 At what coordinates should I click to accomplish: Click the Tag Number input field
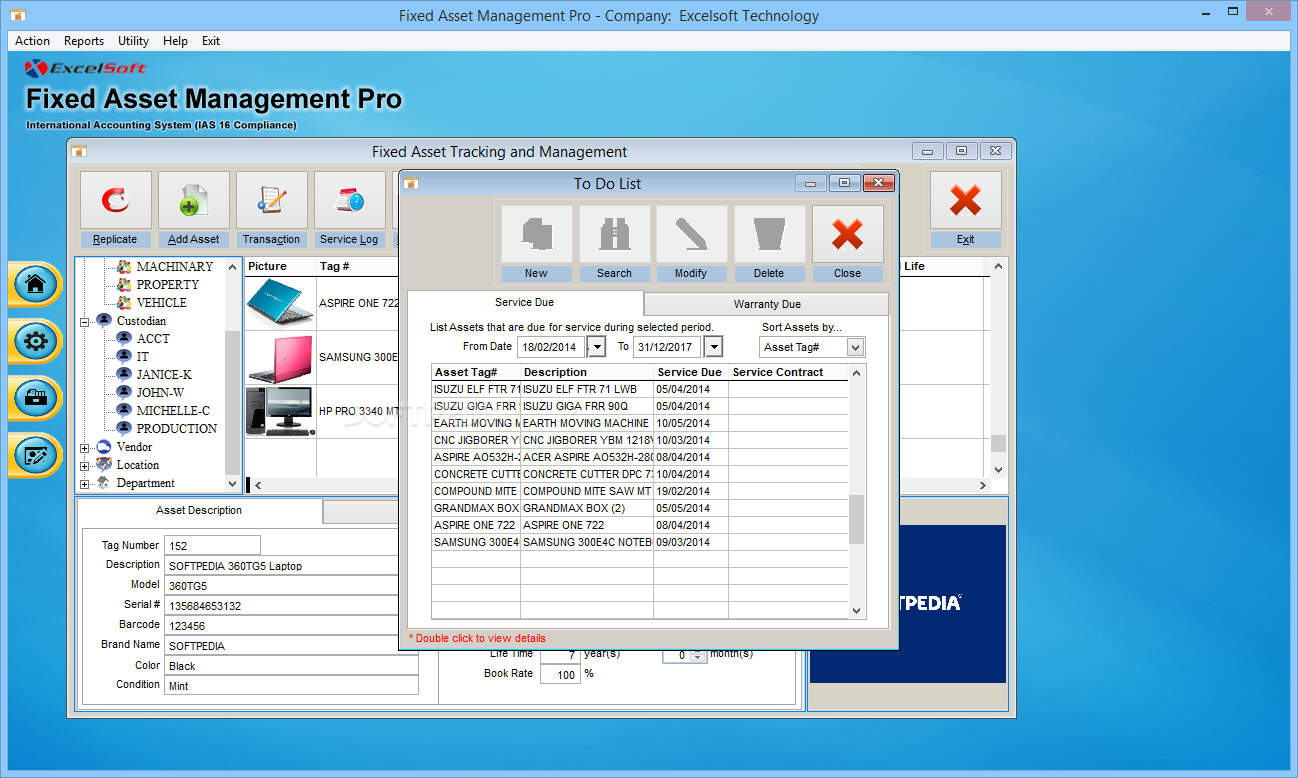click(x=213, y=546)
